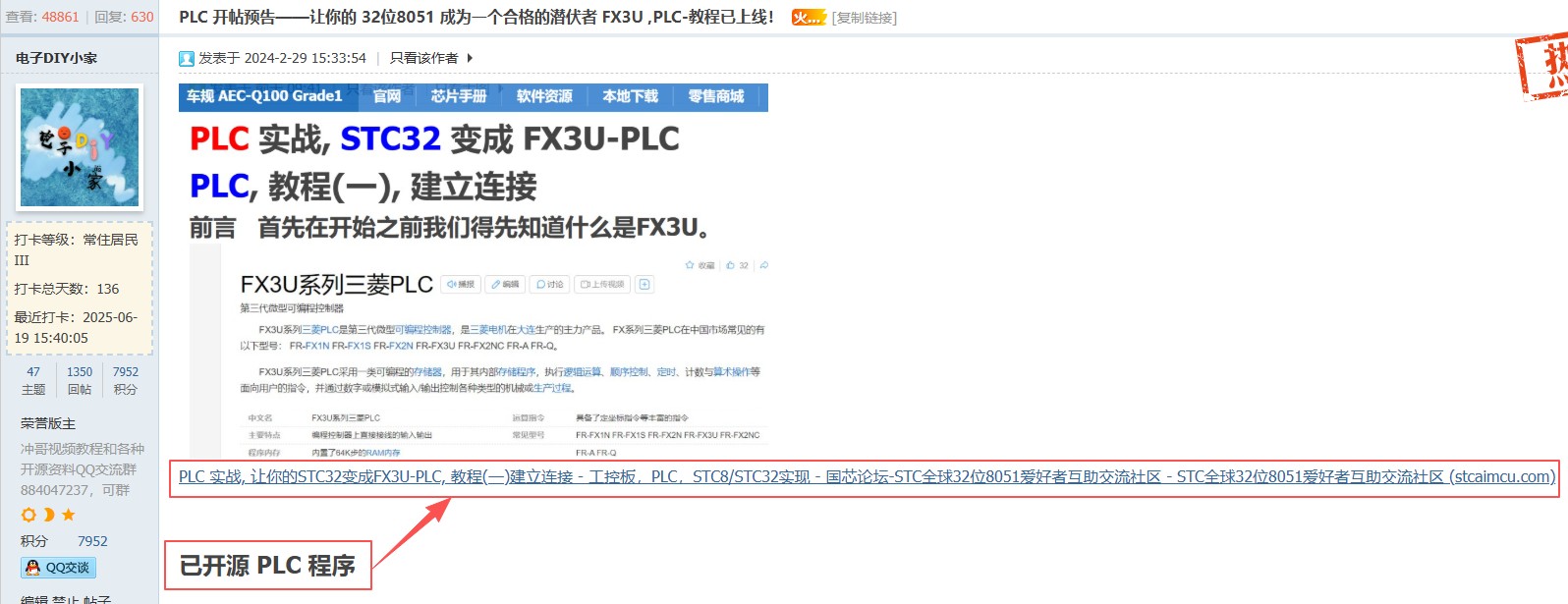Open the PLC 实战 tutorial hyperlink

[865, 477]
